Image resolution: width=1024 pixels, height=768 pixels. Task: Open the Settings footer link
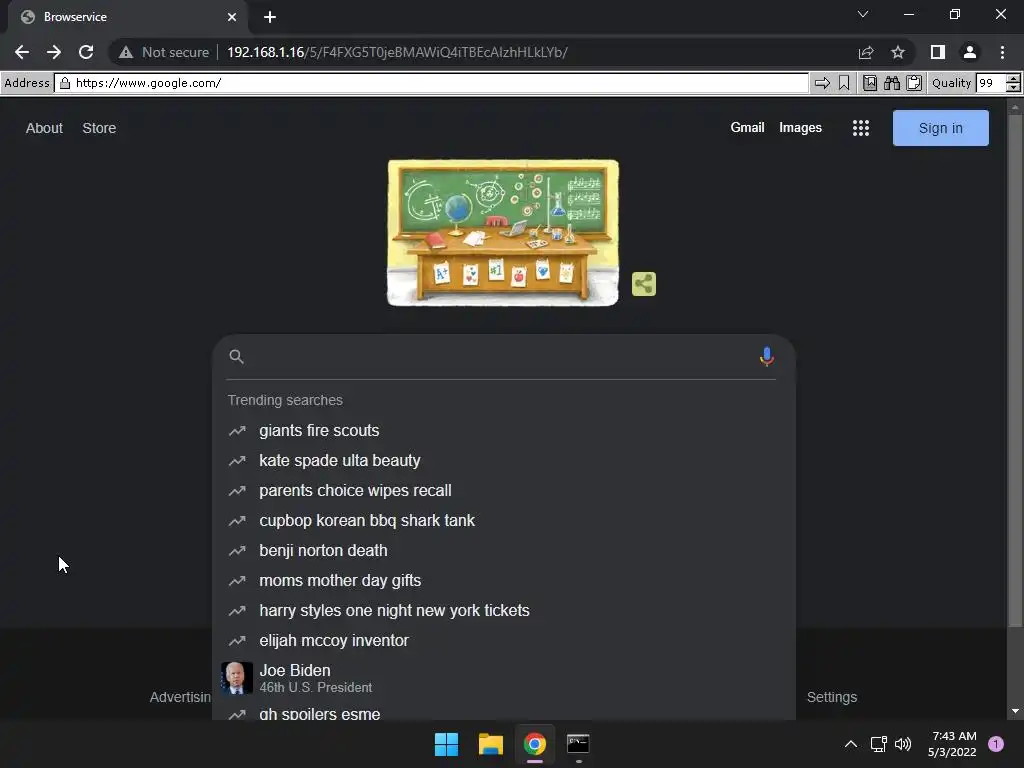[x=831, y=697]
